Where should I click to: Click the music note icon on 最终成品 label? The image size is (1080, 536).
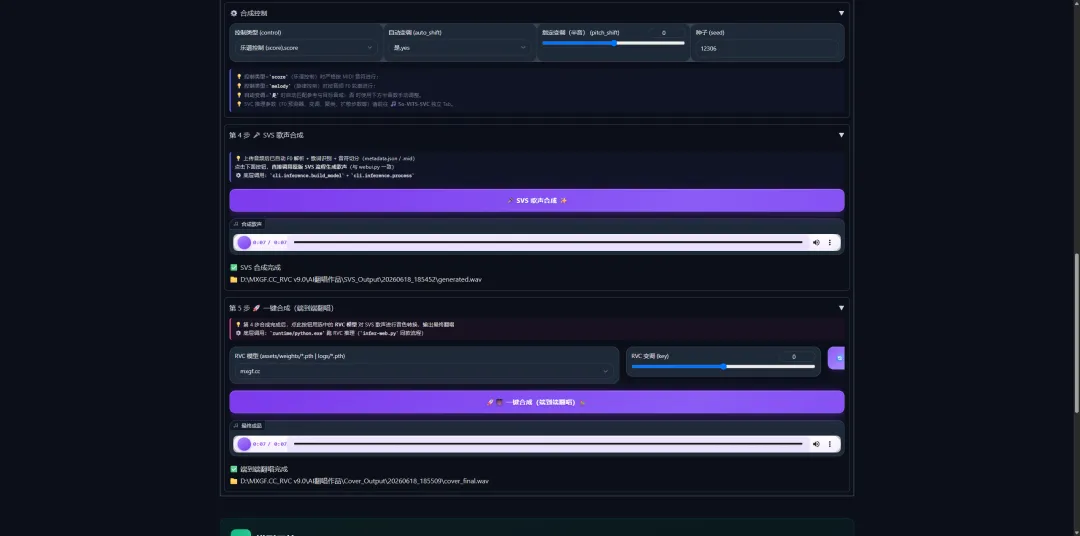(x=236, y=426)
